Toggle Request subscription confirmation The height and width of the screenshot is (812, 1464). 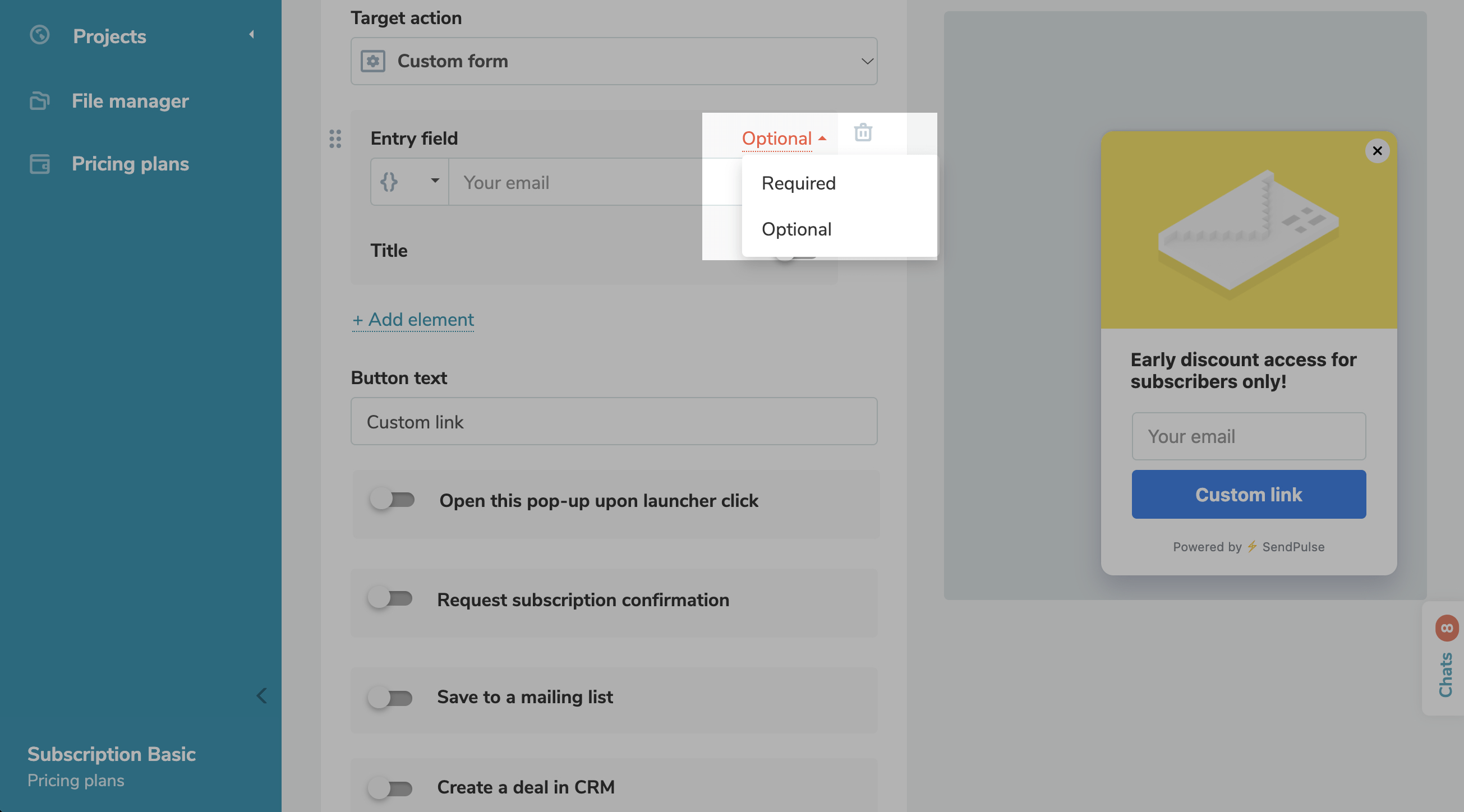[x=390, y=598]
